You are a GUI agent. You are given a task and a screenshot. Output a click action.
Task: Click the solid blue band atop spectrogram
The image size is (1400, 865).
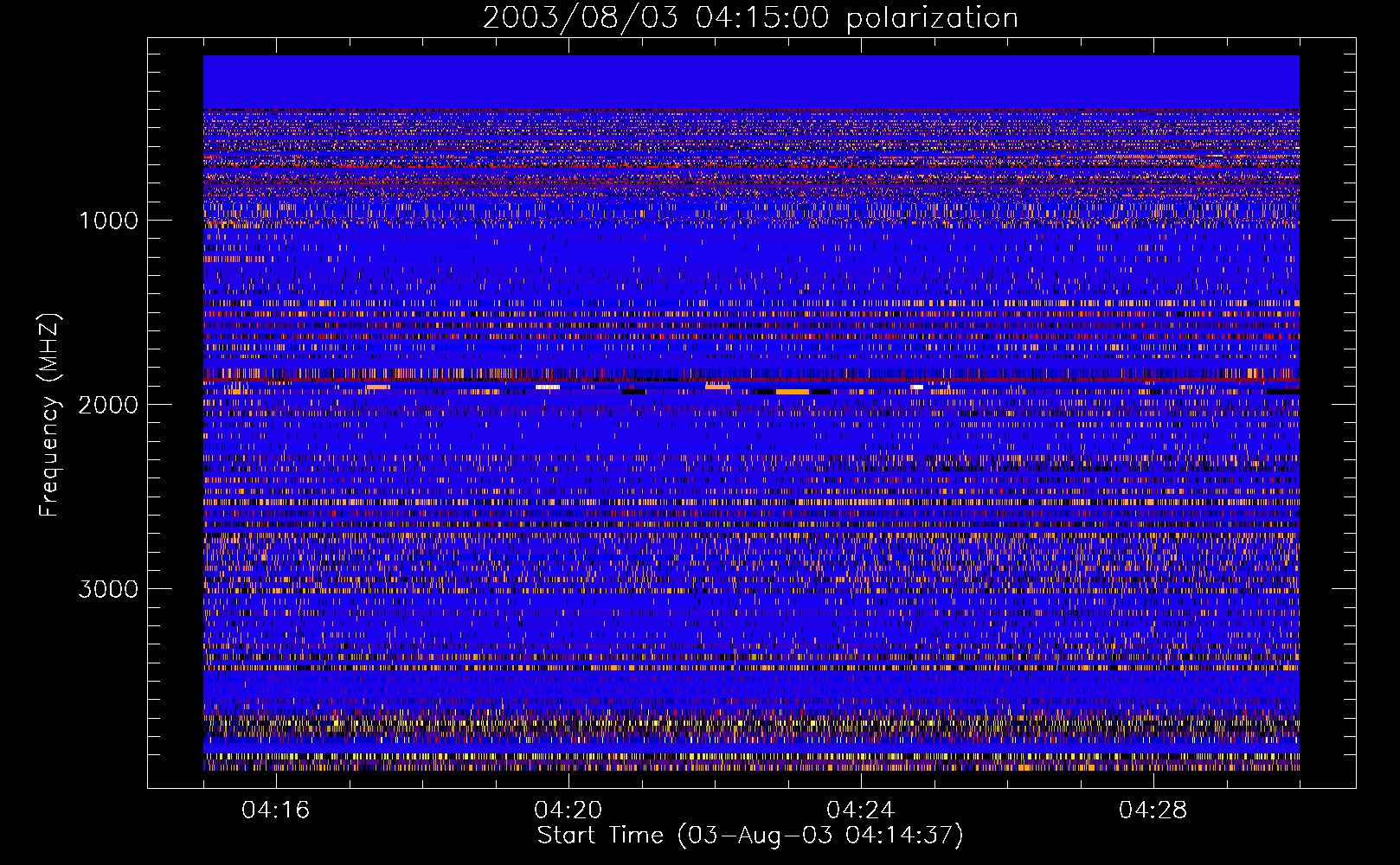click(x=751, y=82)
